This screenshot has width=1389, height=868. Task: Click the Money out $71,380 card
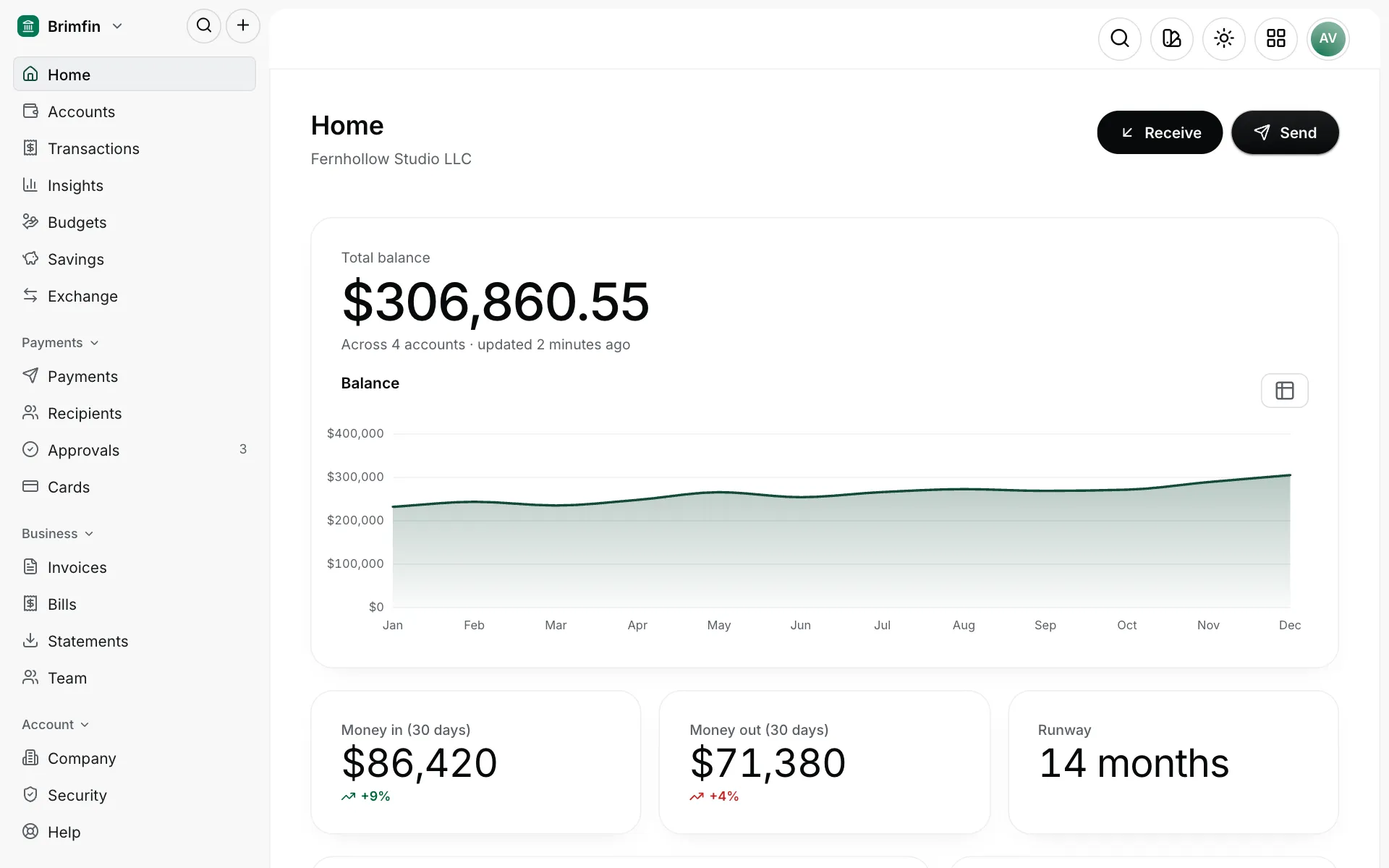click(825, 762)
